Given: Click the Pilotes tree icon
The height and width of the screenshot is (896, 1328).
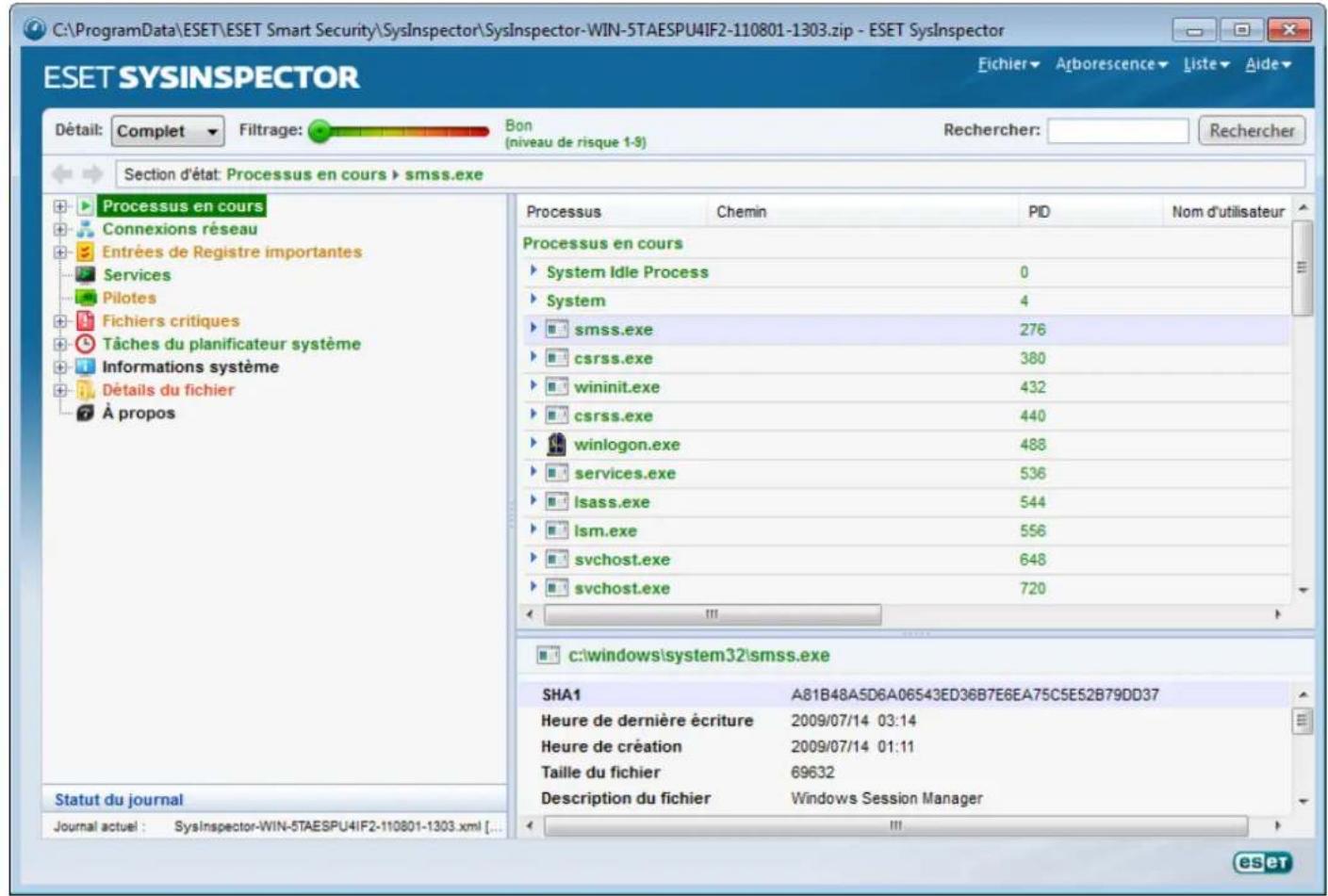Looking at the screenshot, I should pos(86,298).
